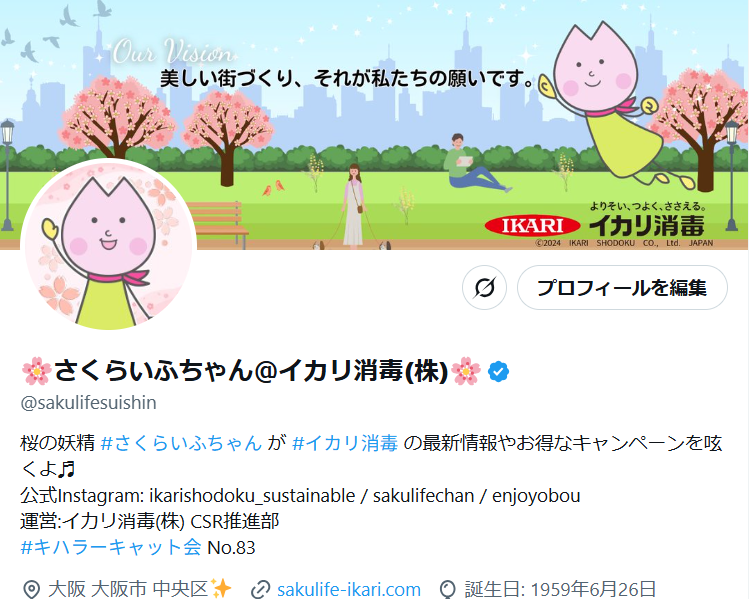Open the header banner image
Viewport: 750px width, 599px height.
click(375, 124)
